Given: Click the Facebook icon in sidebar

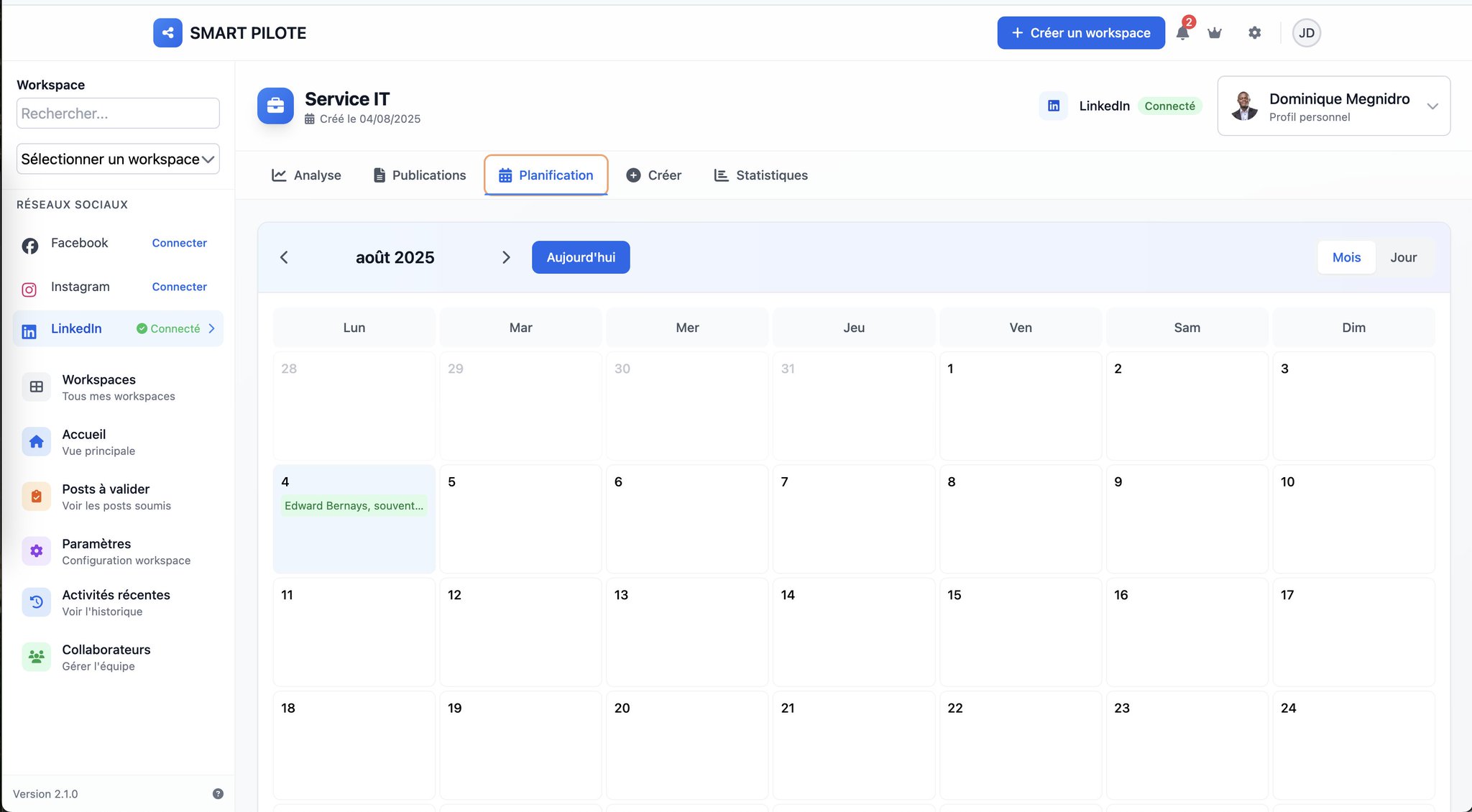Looking at the screenshot, I should pos(29,246).
